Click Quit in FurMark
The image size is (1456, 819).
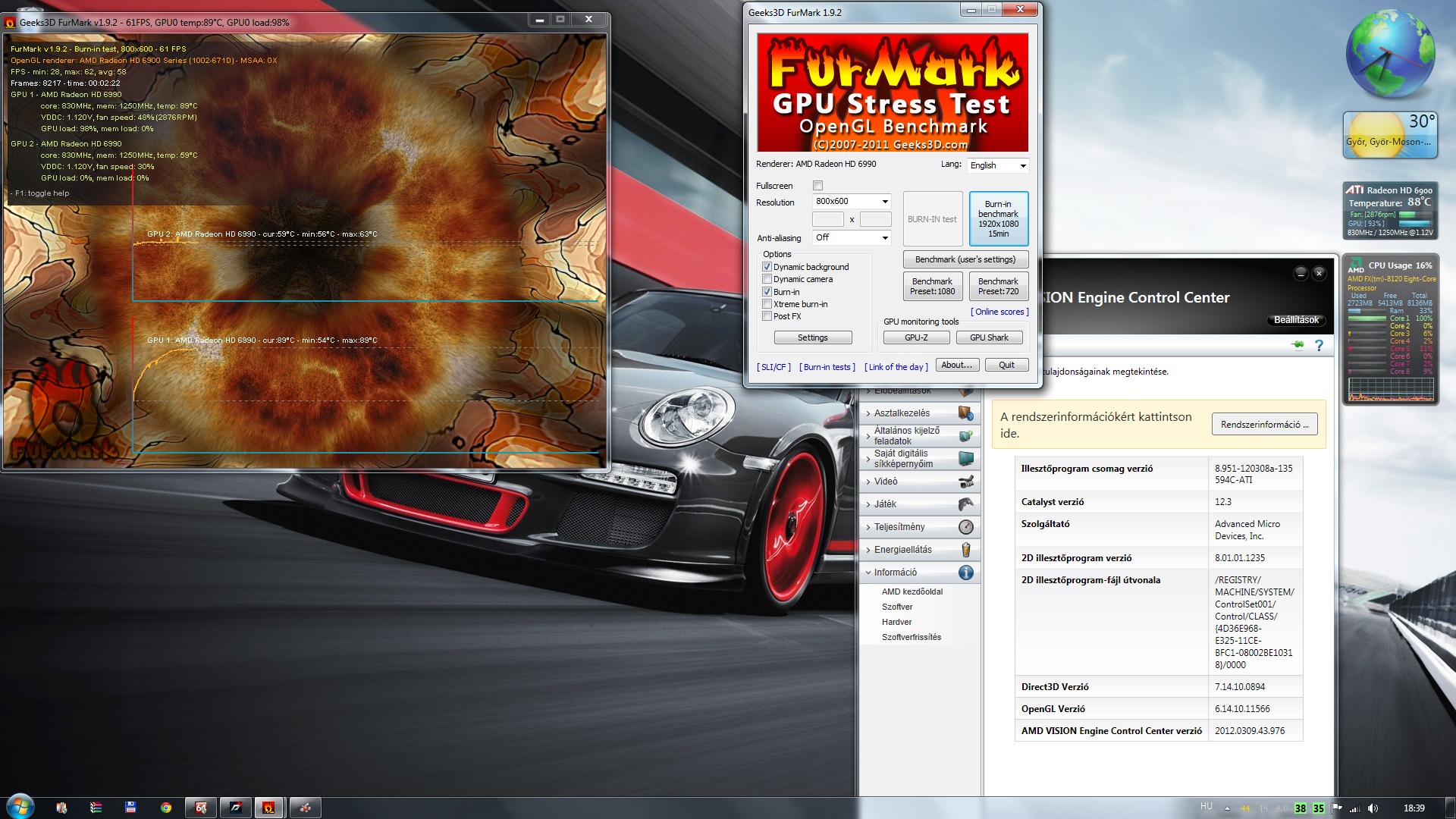pyautogui.click(x=1006, y=365)
